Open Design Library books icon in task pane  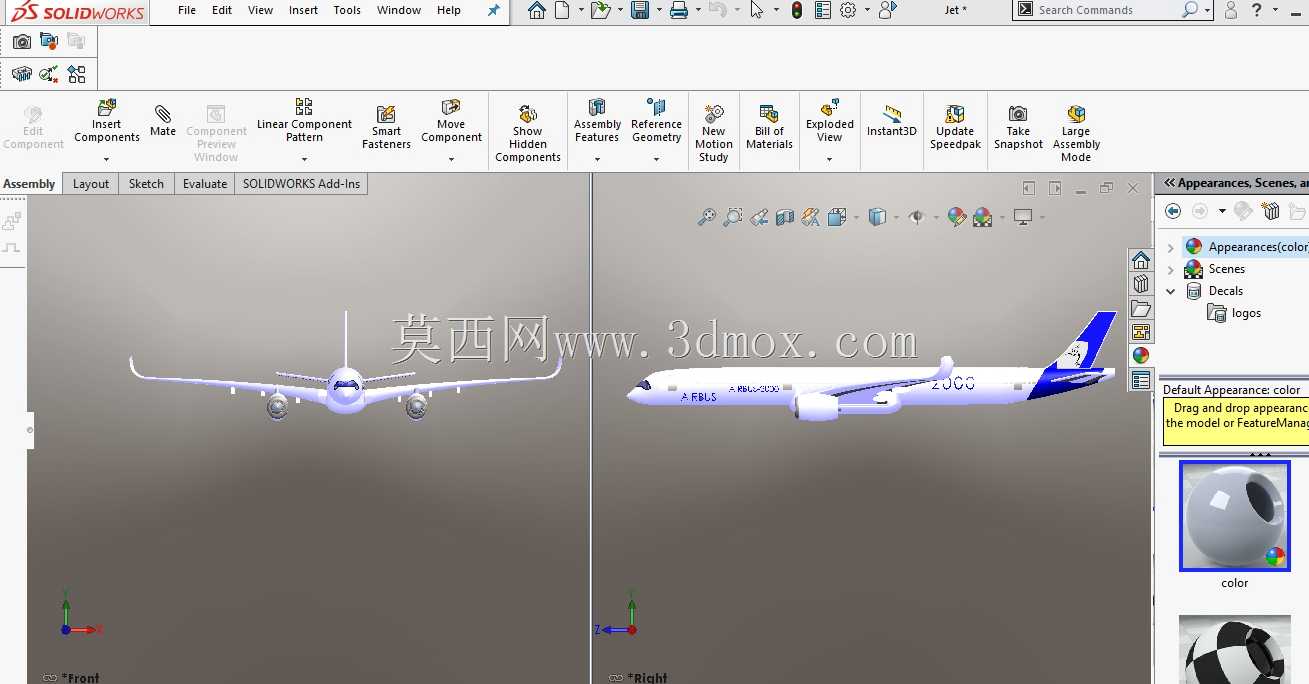1141,284
